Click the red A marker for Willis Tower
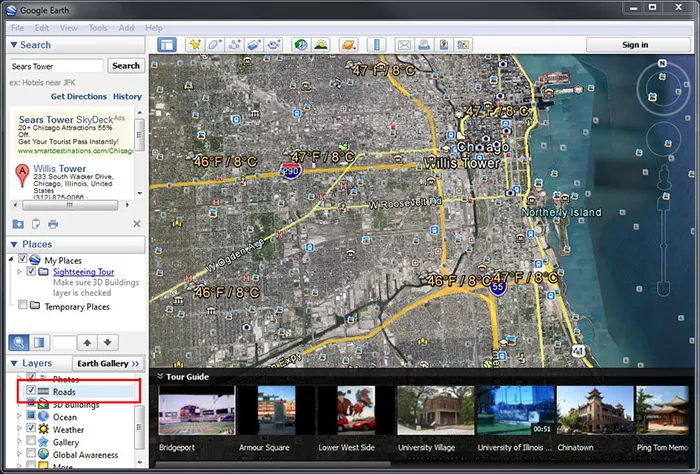 coord(22,175)
